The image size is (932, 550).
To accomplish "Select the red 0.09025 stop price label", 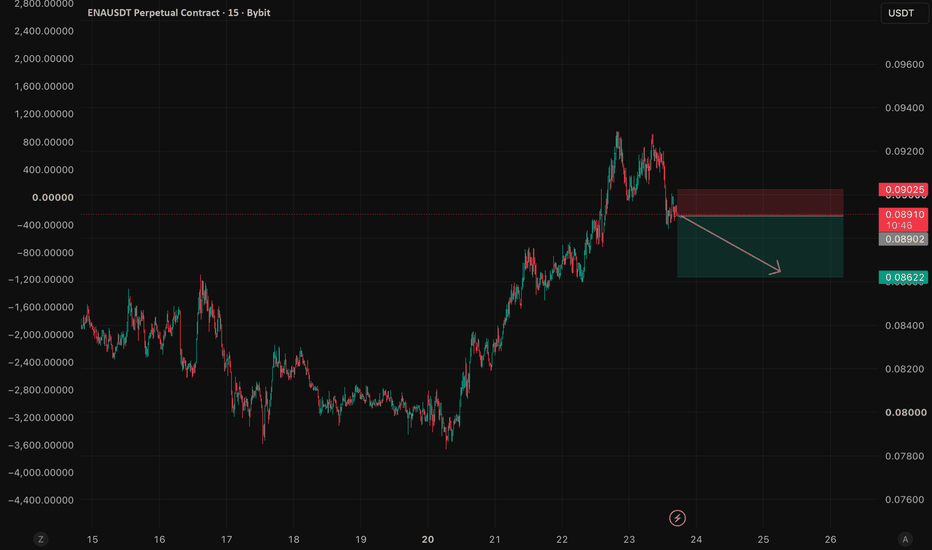I will coord(903,190).
